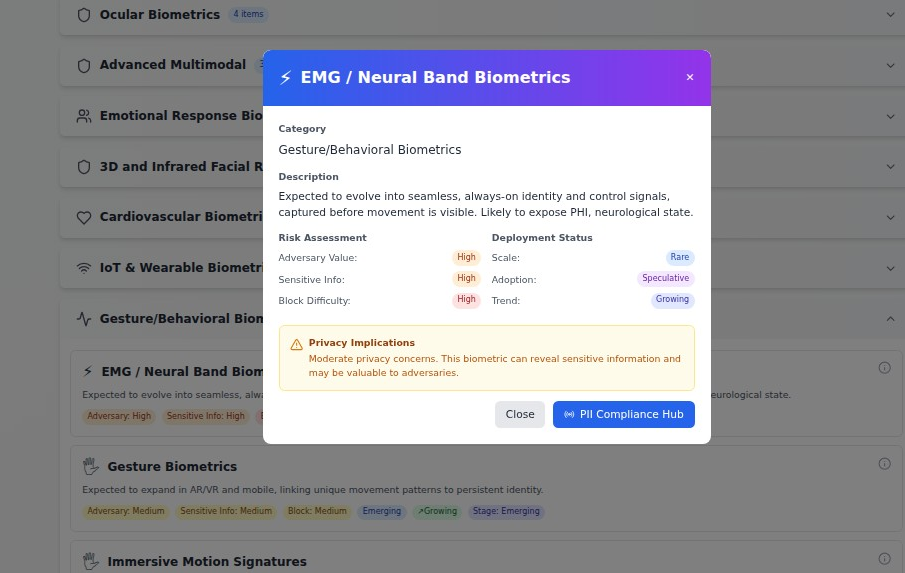Click the shield icon beside Ocular Biometrics
This screenshot has height=573, width=905.
tap(84, 15)
